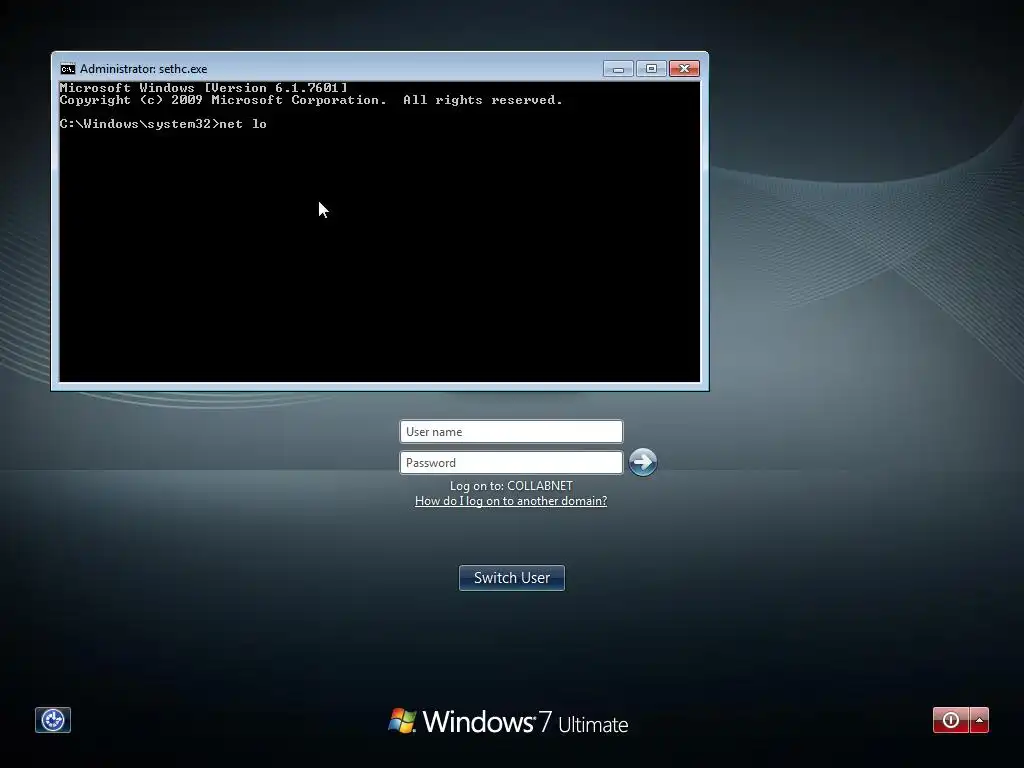Open the shutdown options arrow menu
The height and width of the screenshot is (768, 1024).
[x=979, y=720]
